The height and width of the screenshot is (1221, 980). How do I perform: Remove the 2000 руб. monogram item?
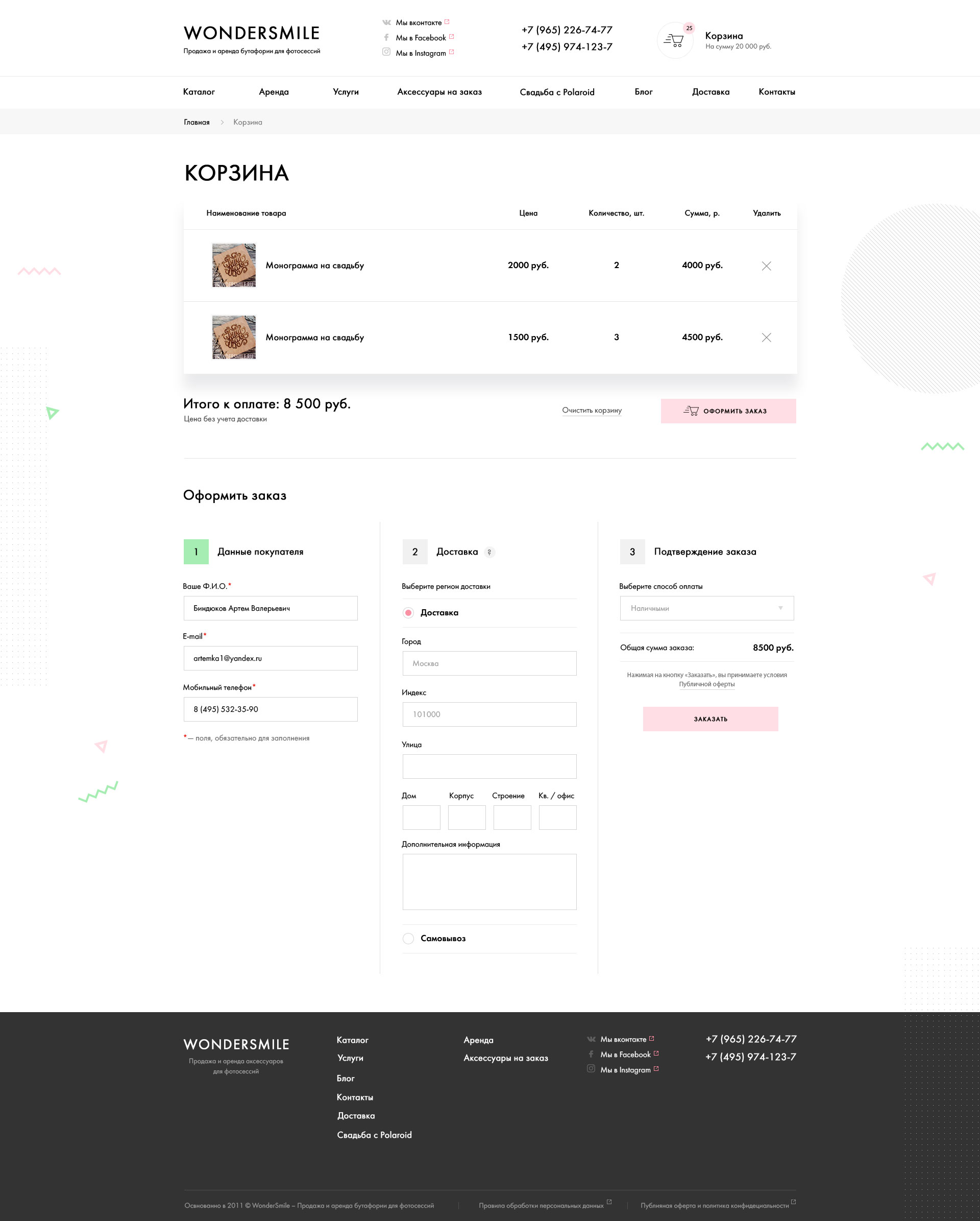(x=766, y=266)
